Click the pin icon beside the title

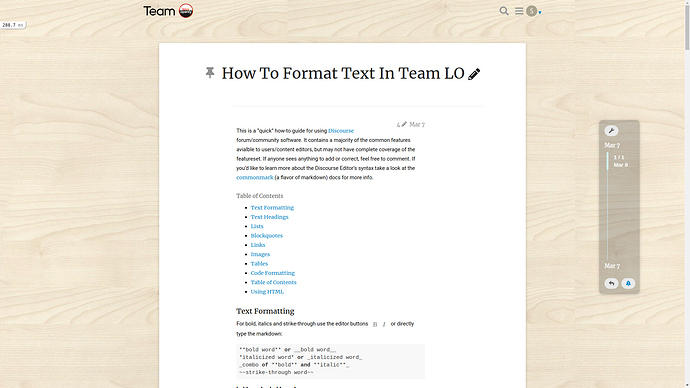pos(210,72)
